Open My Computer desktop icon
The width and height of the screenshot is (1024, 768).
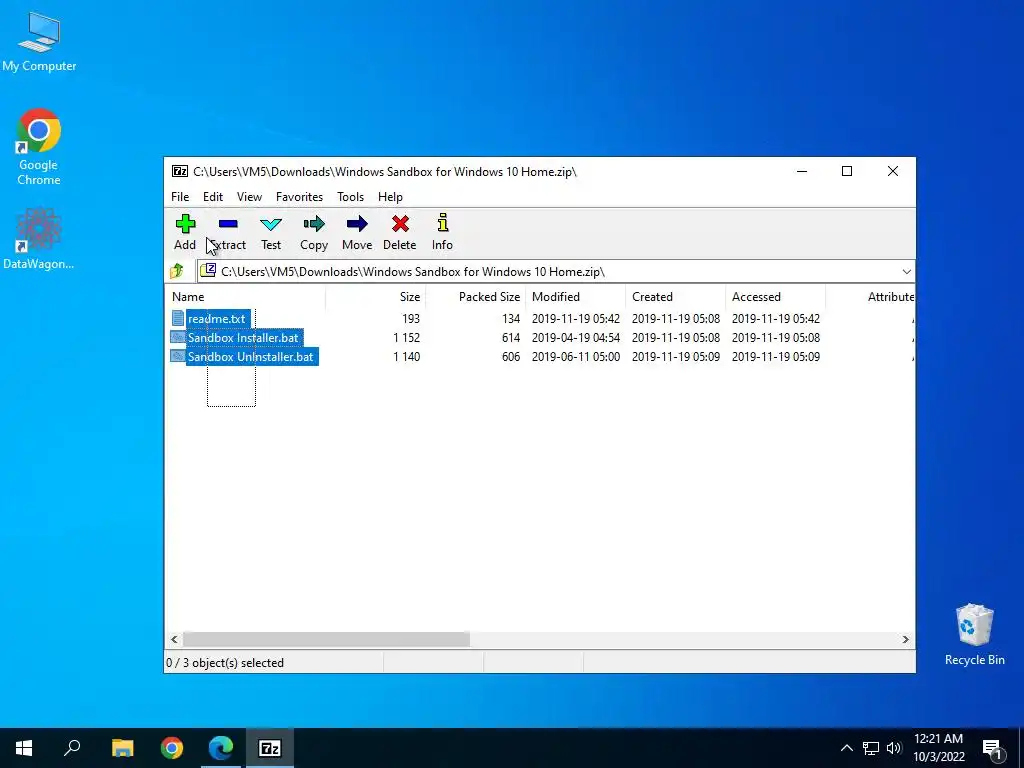39,41
